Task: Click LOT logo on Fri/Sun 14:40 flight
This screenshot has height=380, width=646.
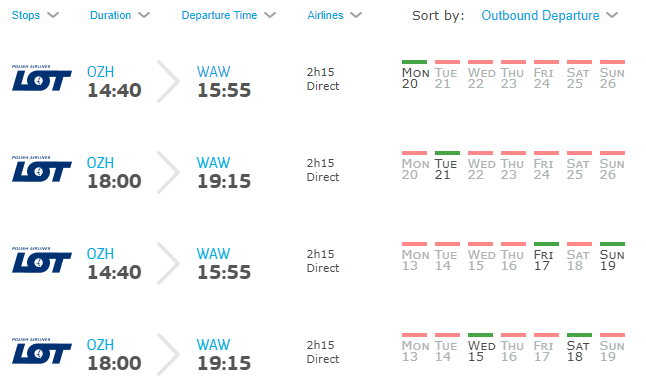Action: coord(42,260)
